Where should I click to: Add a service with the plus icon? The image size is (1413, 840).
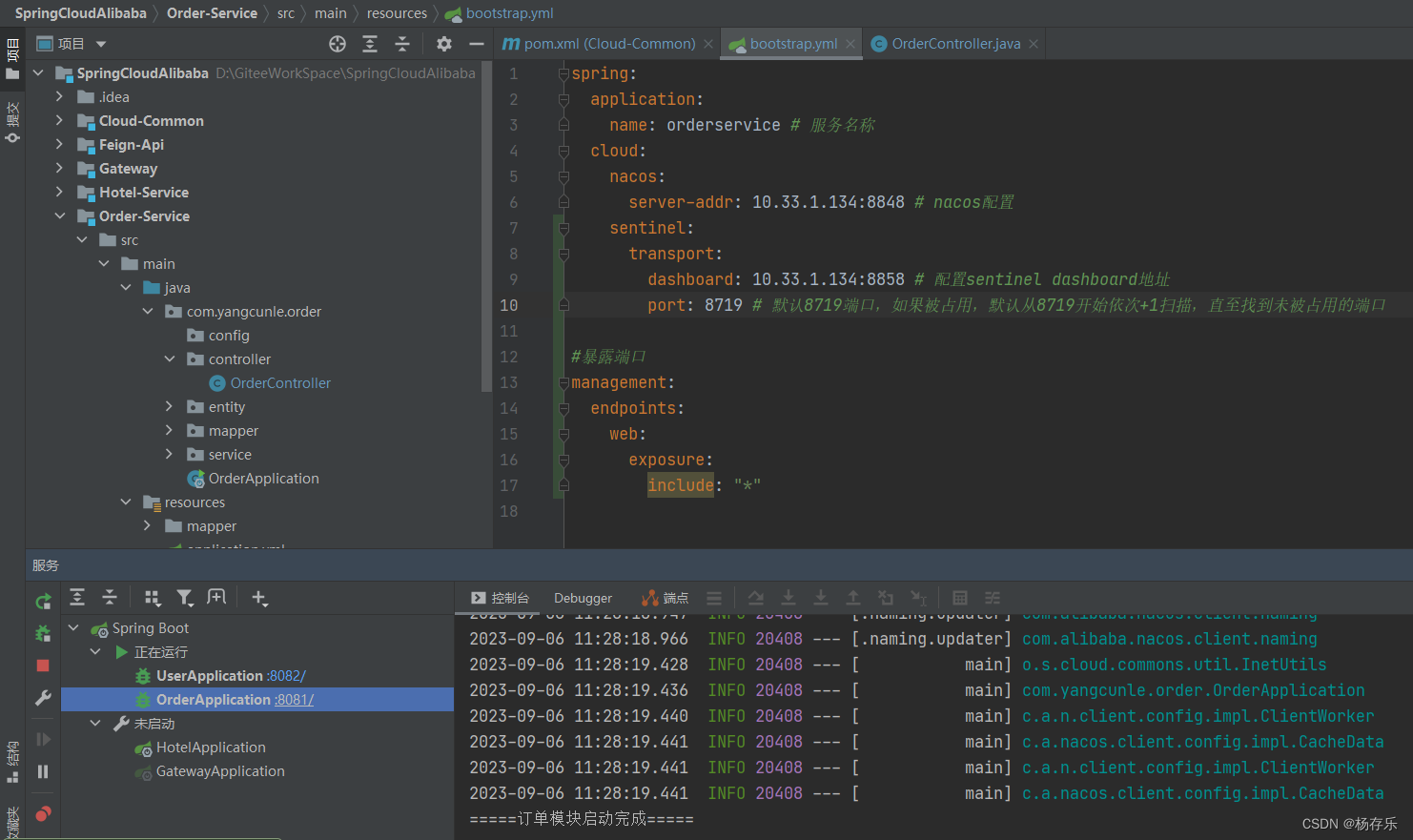click(x=259, y=597)
